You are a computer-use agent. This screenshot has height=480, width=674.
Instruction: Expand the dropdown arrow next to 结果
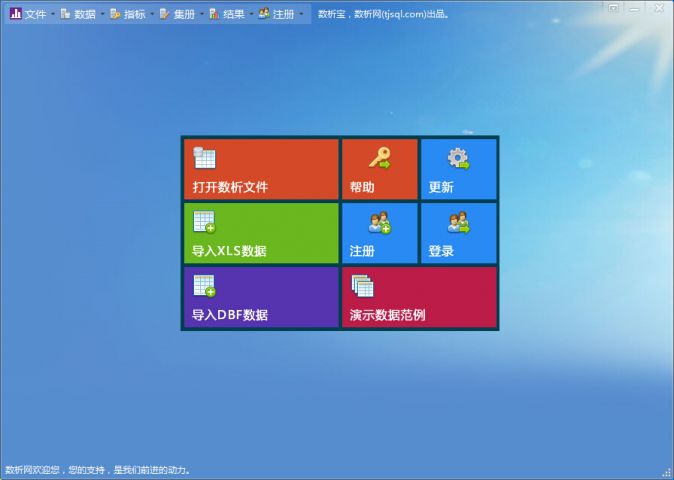251,14
